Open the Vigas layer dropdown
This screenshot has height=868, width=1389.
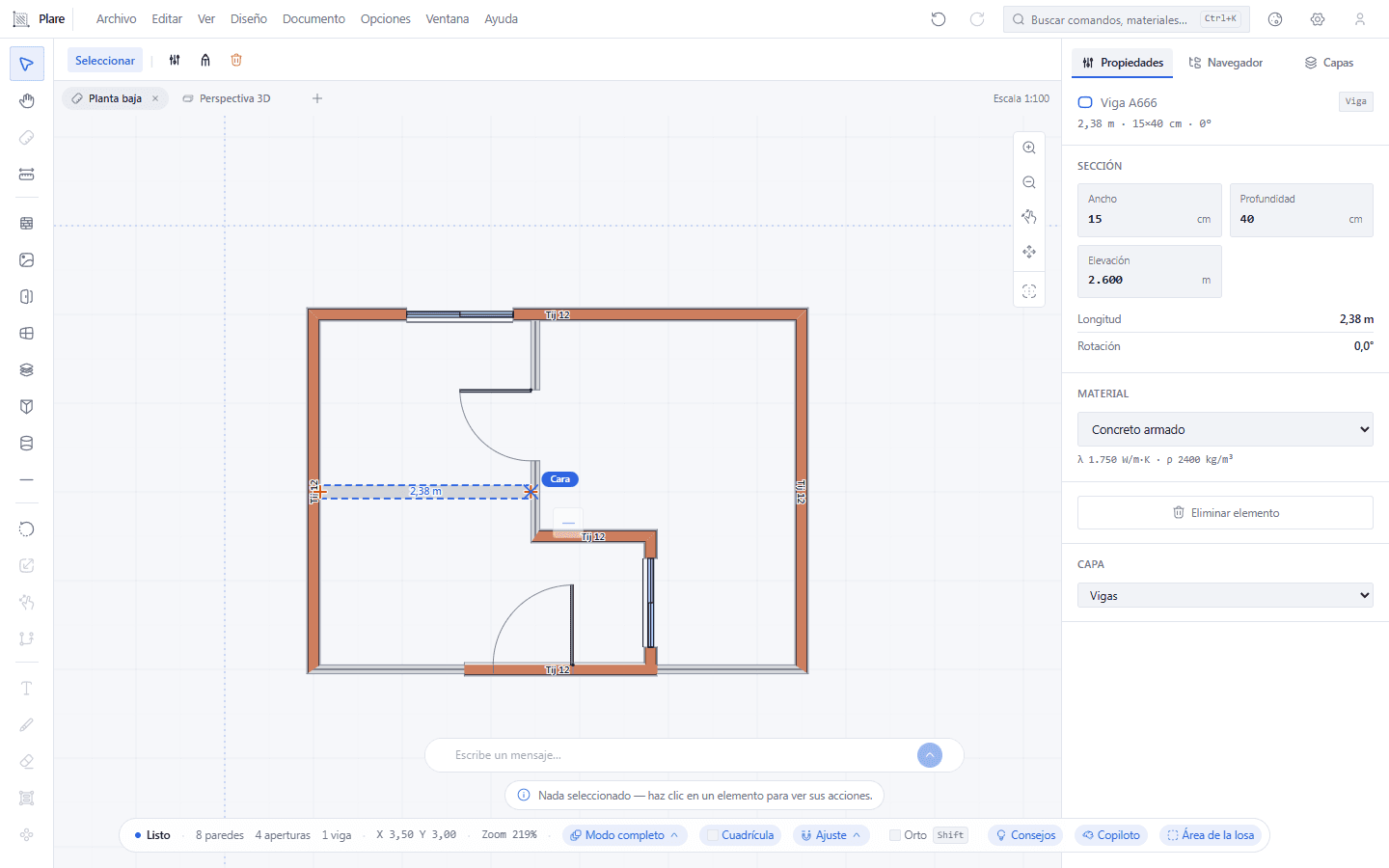pyautogui.click(x=1225, y=596)
